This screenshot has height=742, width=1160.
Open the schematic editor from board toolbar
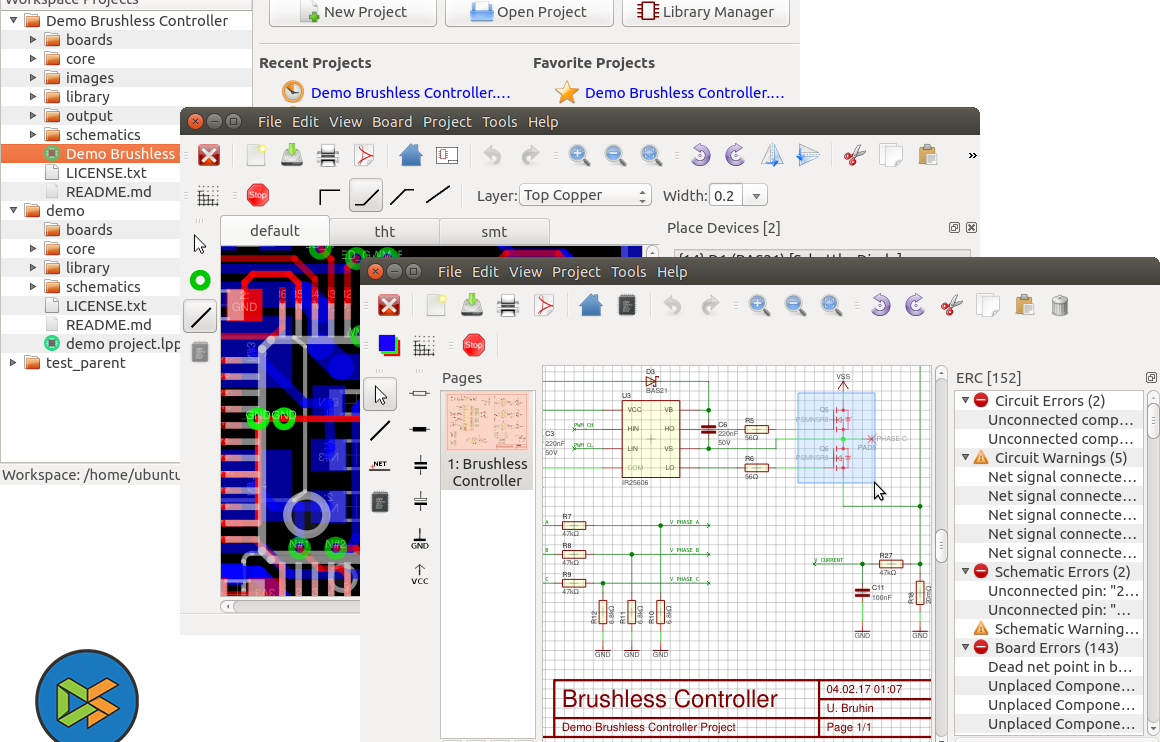pyautogui.click(x=447, y=155)
